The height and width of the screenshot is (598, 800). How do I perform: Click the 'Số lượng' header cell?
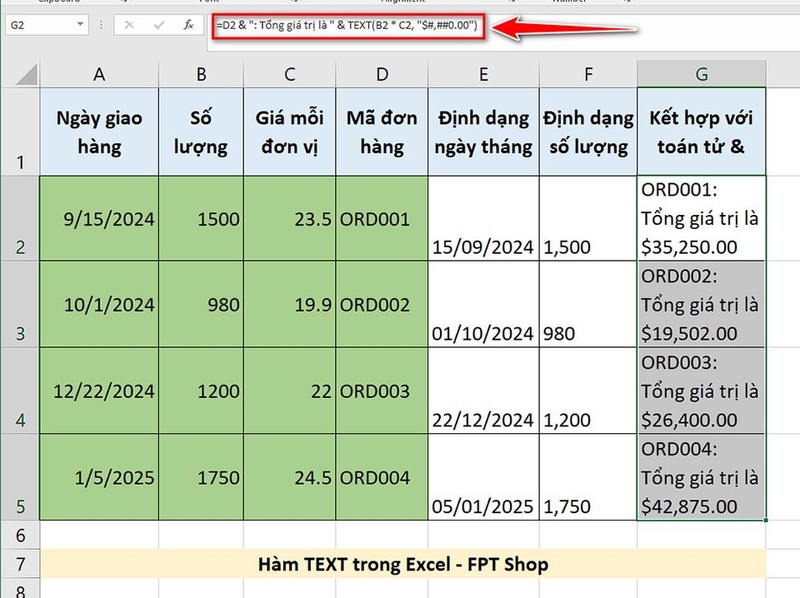tap(201, 132)
